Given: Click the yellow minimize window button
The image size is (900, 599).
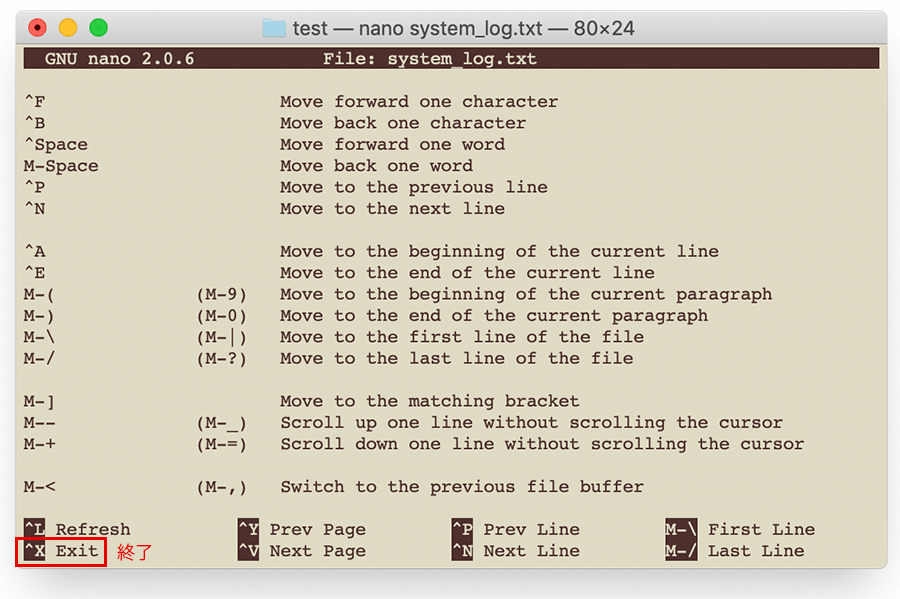Looking at the screenshot, I should tap(68, 28).
